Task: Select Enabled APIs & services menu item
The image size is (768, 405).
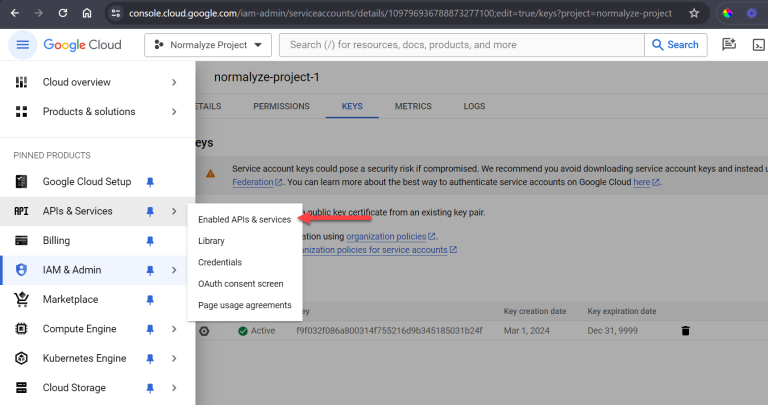Action: 244,219
